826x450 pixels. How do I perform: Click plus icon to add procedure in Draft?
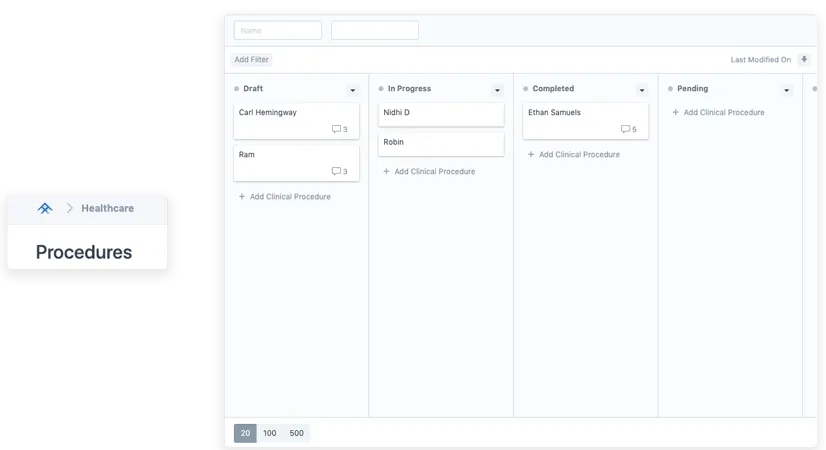point(242,197)
